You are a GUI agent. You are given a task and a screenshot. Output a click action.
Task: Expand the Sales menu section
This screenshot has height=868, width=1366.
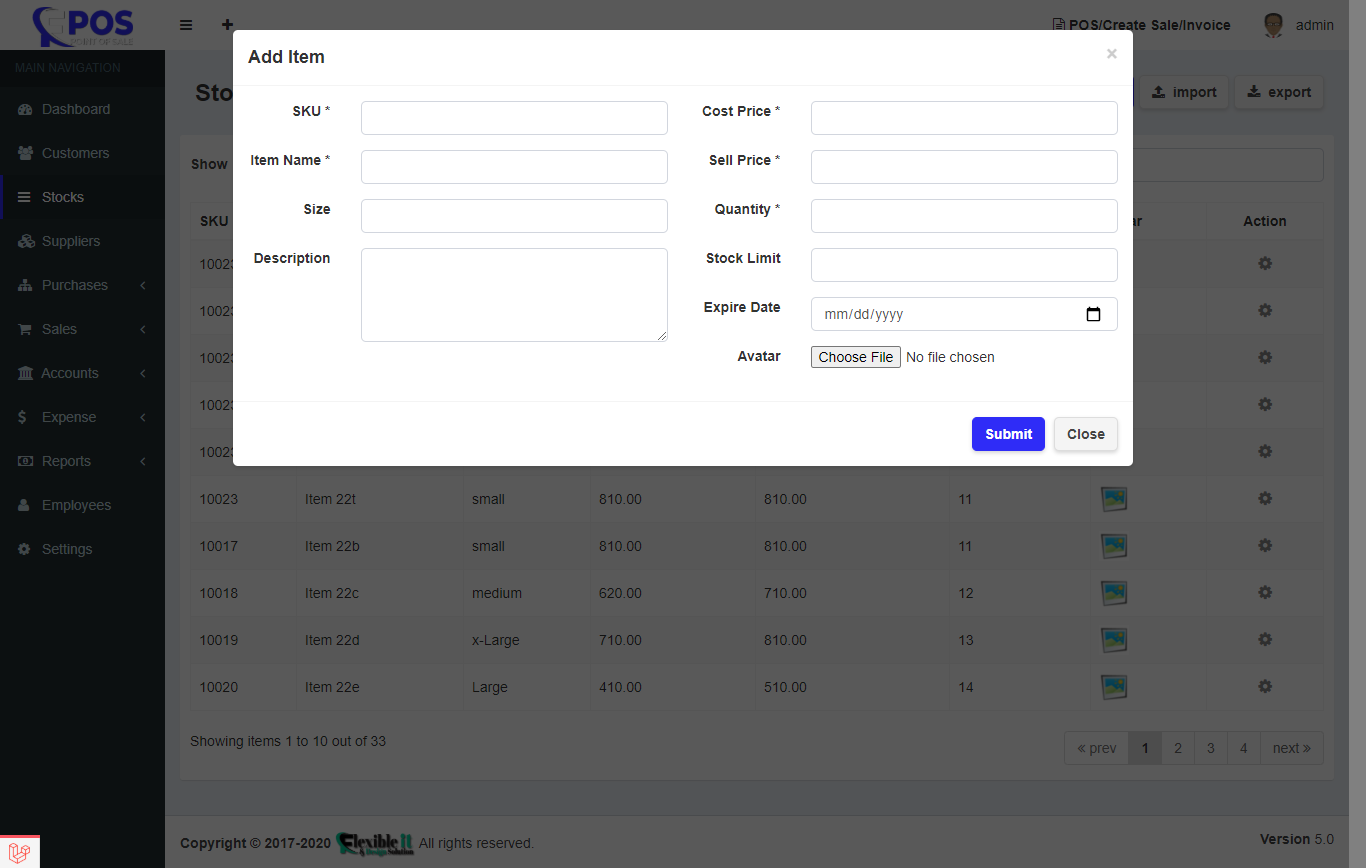coord(62,329)
